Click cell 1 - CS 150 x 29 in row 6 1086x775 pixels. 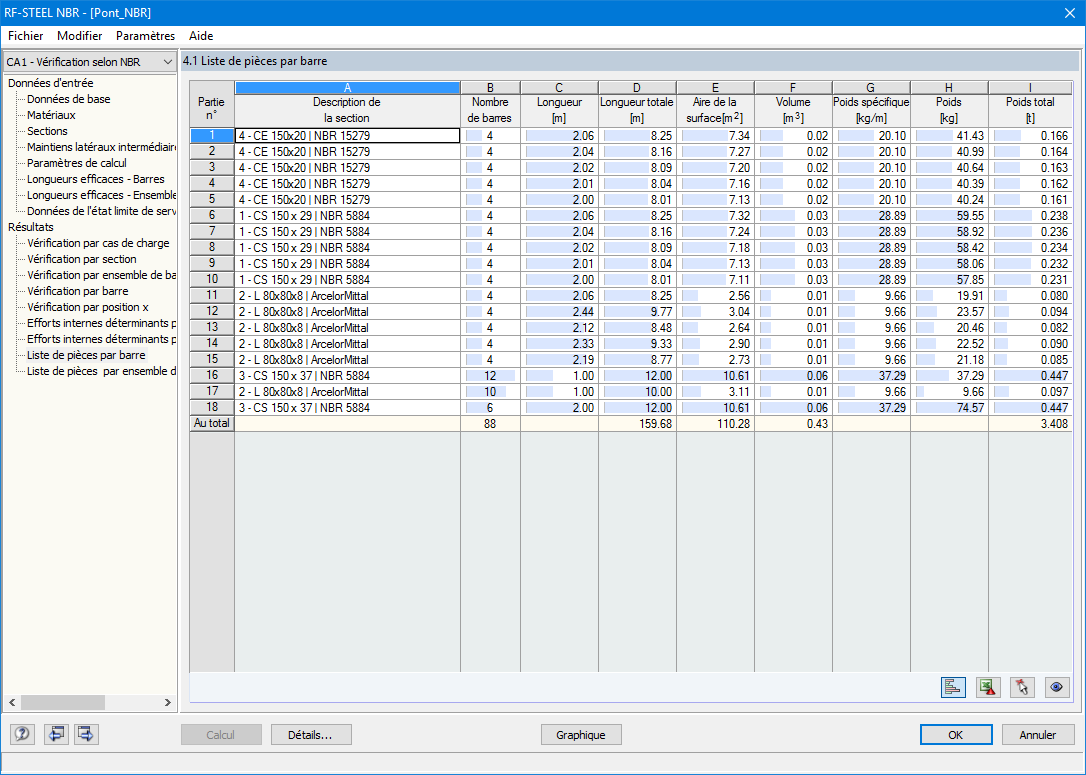(348, 215)
